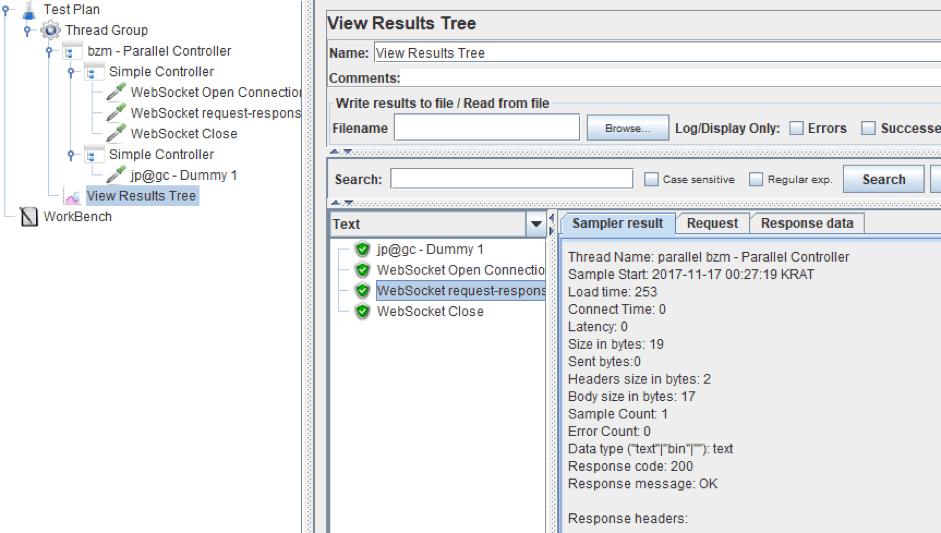Collapse the Thread Group tree node
The image size is (941, 533).
27,30
